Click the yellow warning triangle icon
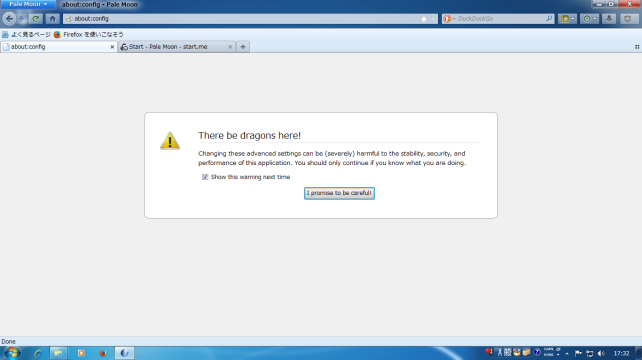The width and height of the screenshot is (642, 360). tap(170, 140)
